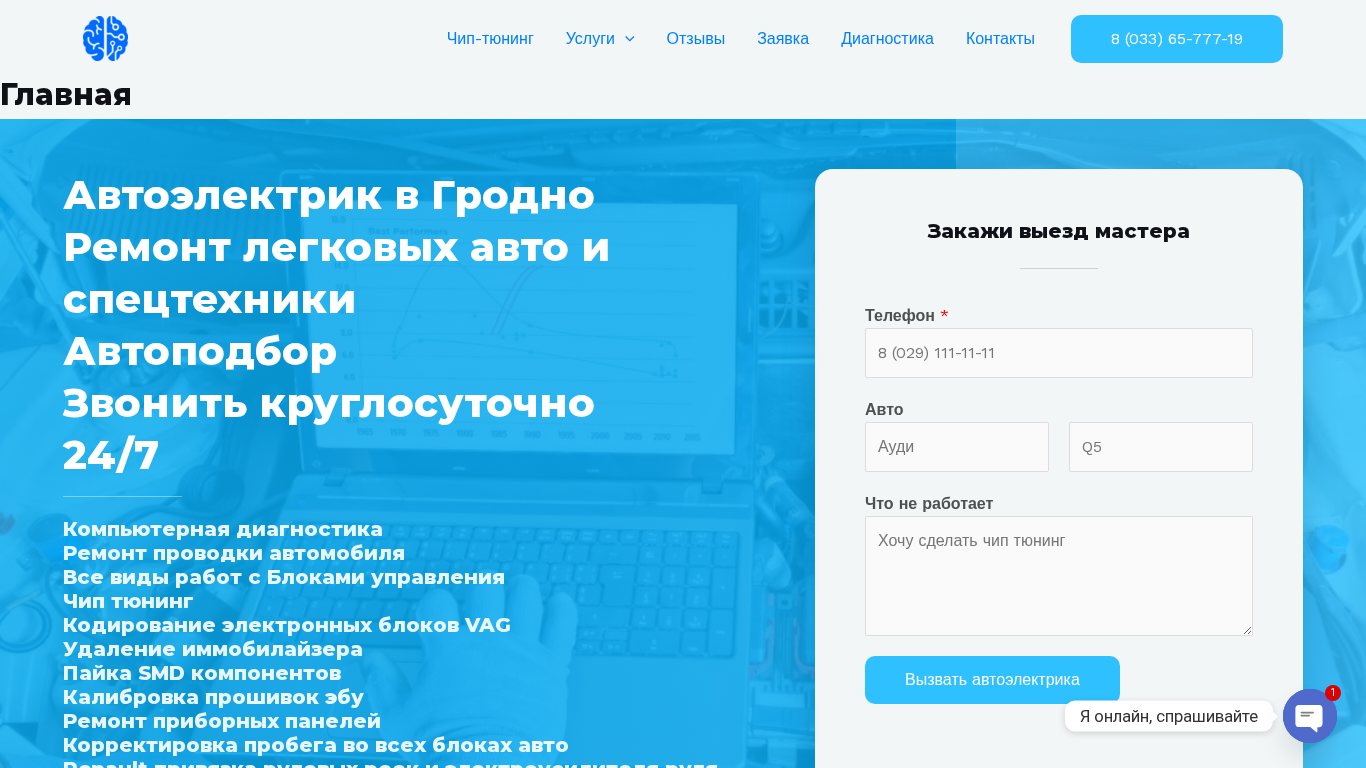Viewport: 1366px width, 768px height.
Task: Click the Калибровка прошивок эбу line
Action: click(213, 697)
